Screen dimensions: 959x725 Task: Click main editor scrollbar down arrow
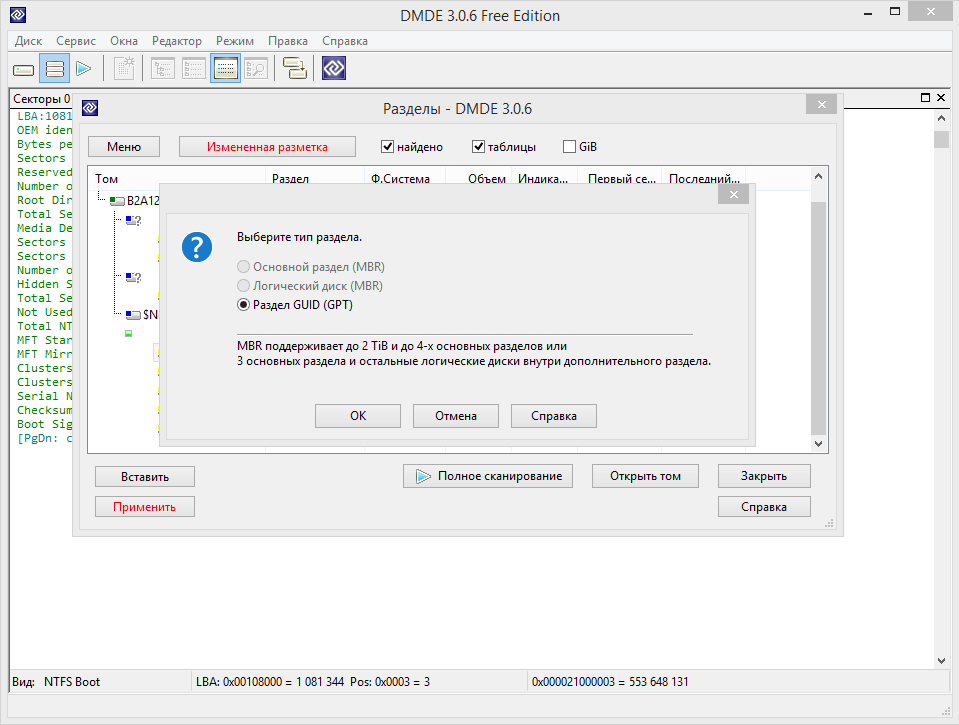[x=941, y=661]
